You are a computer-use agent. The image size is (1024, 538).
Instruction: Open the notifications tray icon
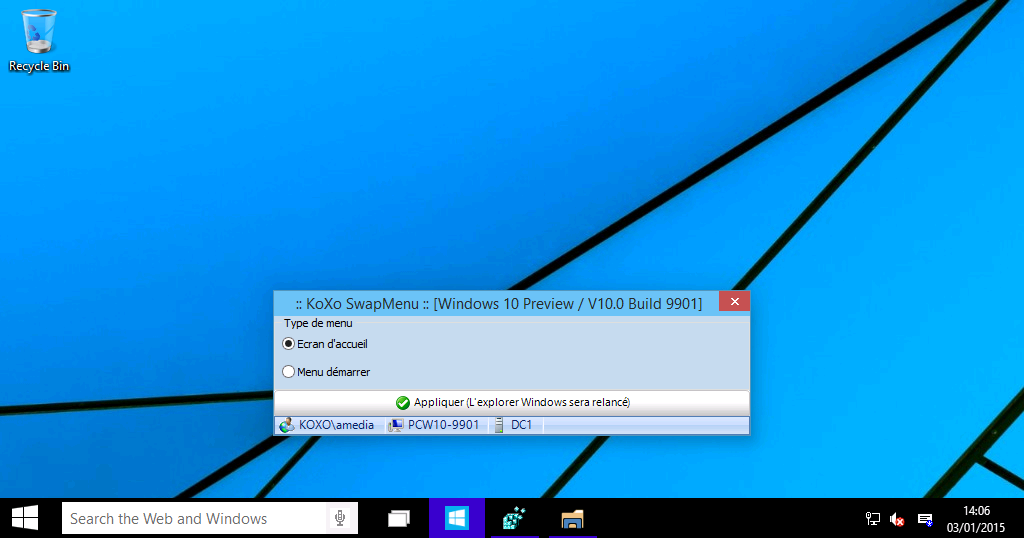point(925,520)
